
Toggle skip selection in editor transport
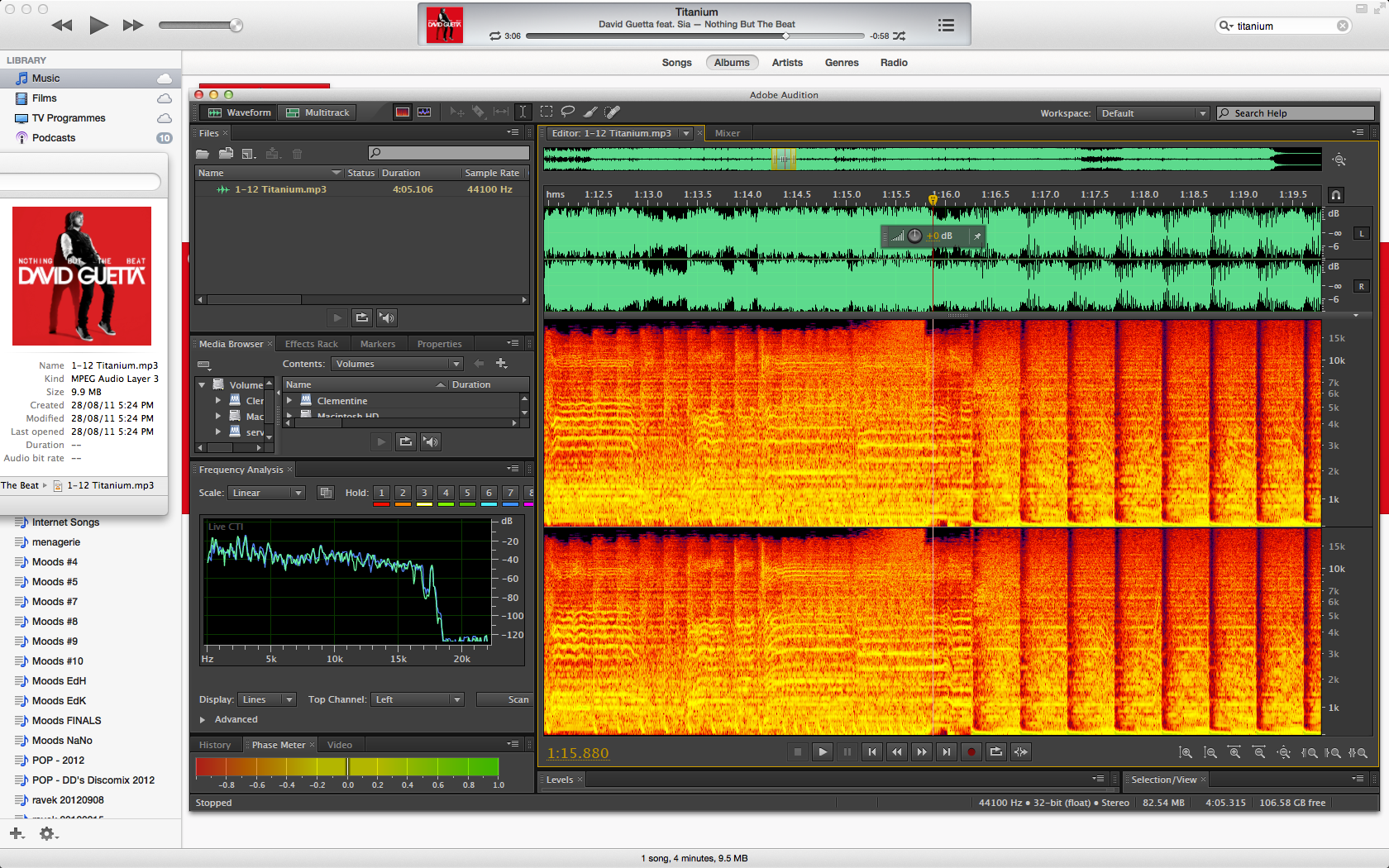(x=1021, y=752)
